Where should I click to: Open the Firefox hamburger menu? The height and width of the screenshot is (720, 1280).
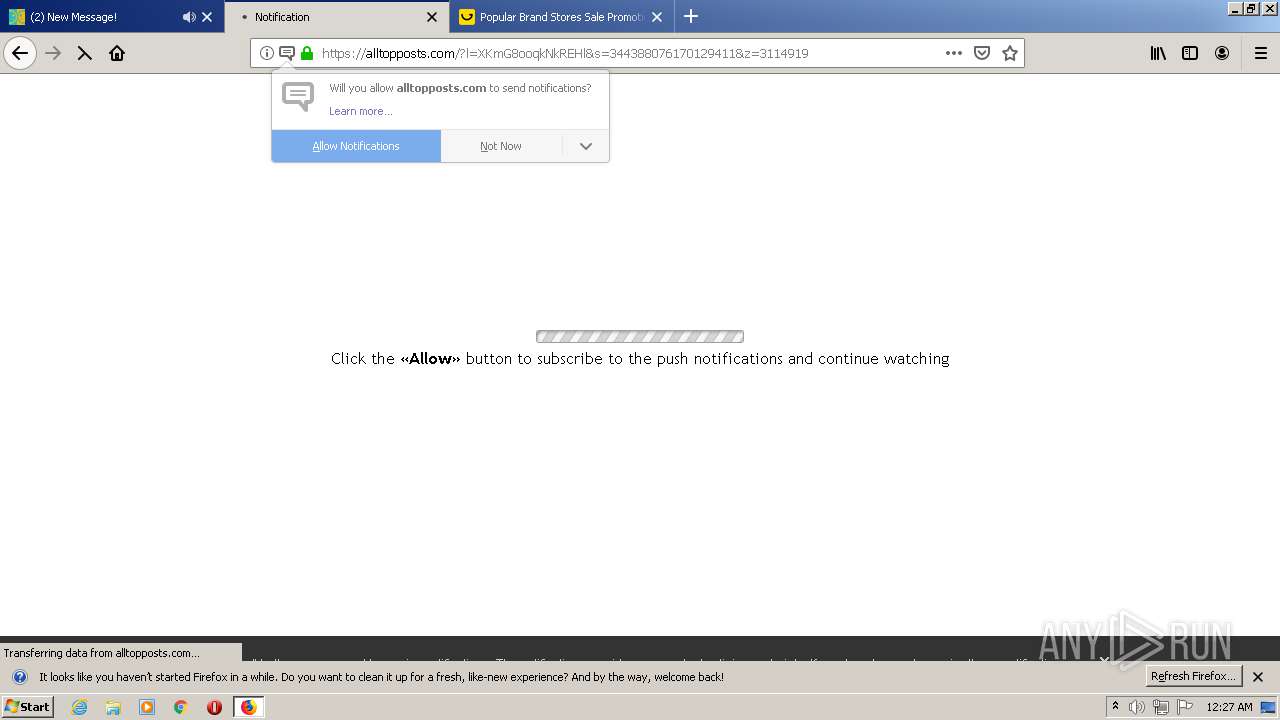1261,53
